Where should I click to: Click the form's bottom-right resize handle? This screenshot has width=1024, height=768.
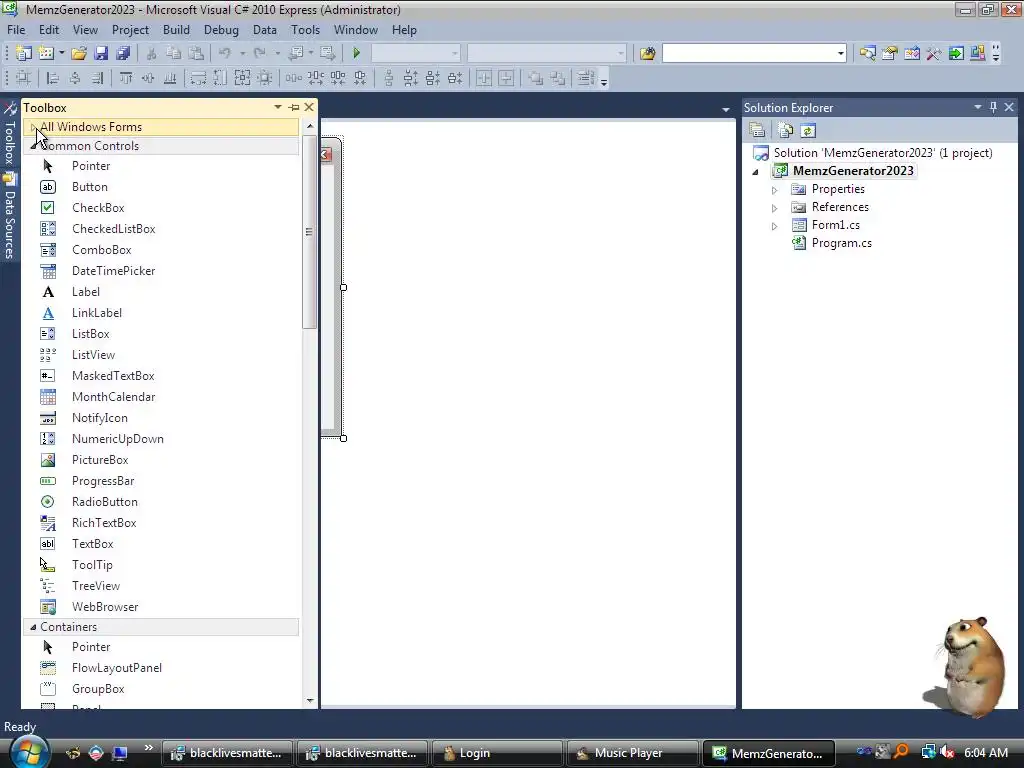[344, 438]
